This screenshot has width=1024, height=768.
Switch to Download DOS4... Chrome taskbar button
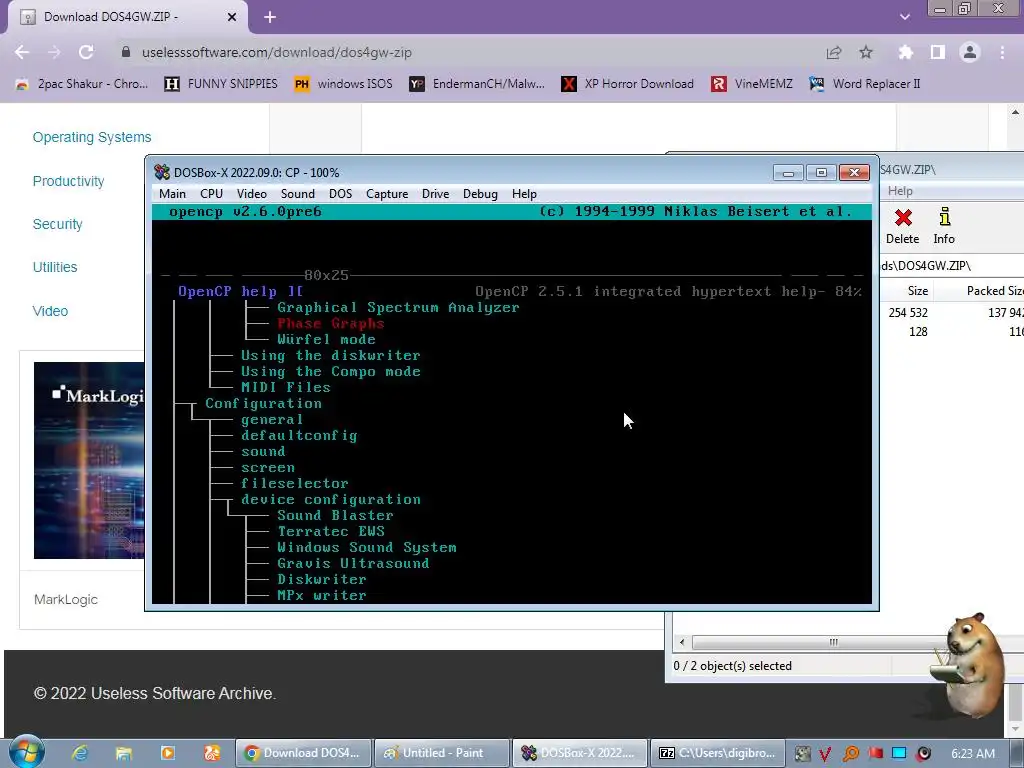coord(303,753)
